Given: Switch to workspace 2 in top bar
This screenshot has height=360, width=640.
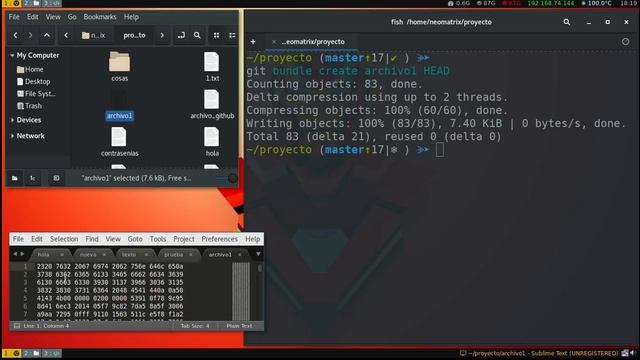Looking at the screenshot, I should pyautogui.click(x=31, y=3).
